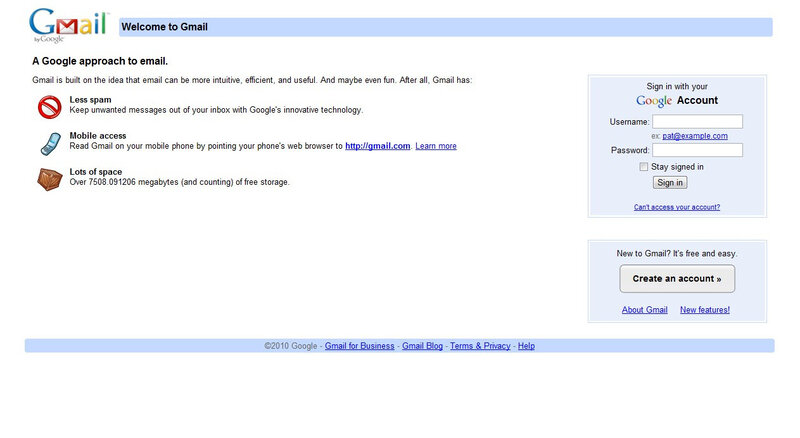This screenshot has height=438, width=800.
Task: Click the Lots of space box icon
Action: (50, 180)
